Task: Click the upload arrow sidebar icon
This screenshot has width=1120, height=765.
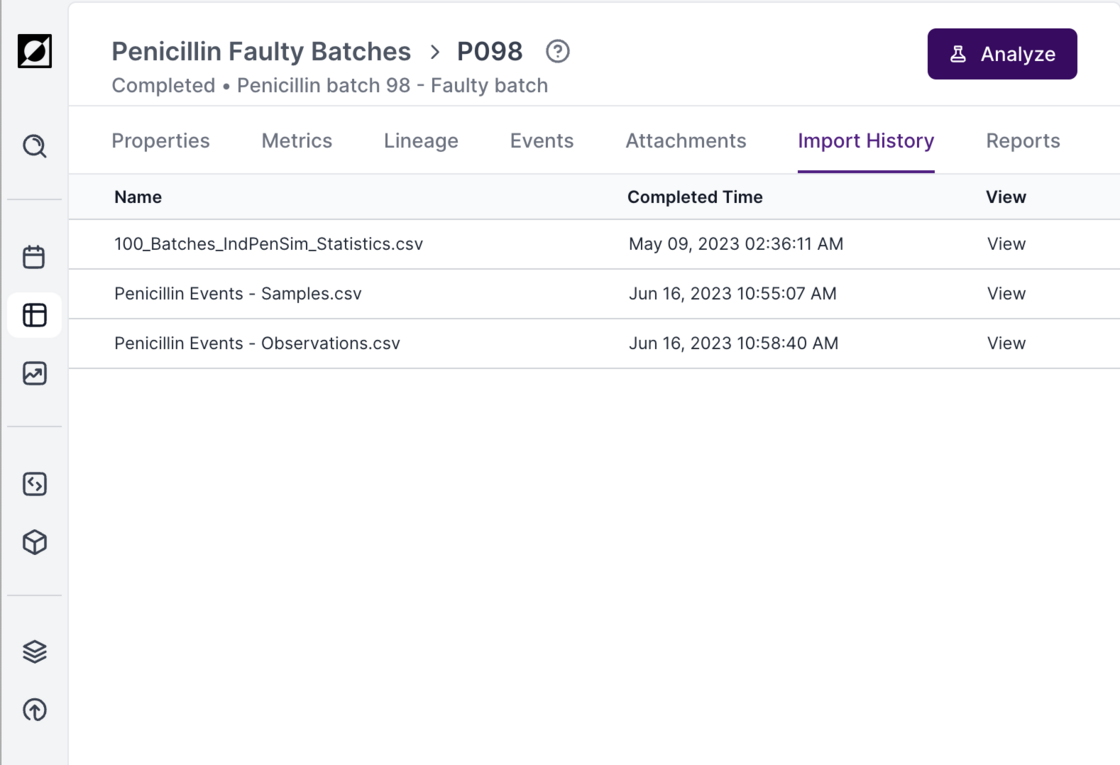Action: pyautogui.click(x=35, y=710)
